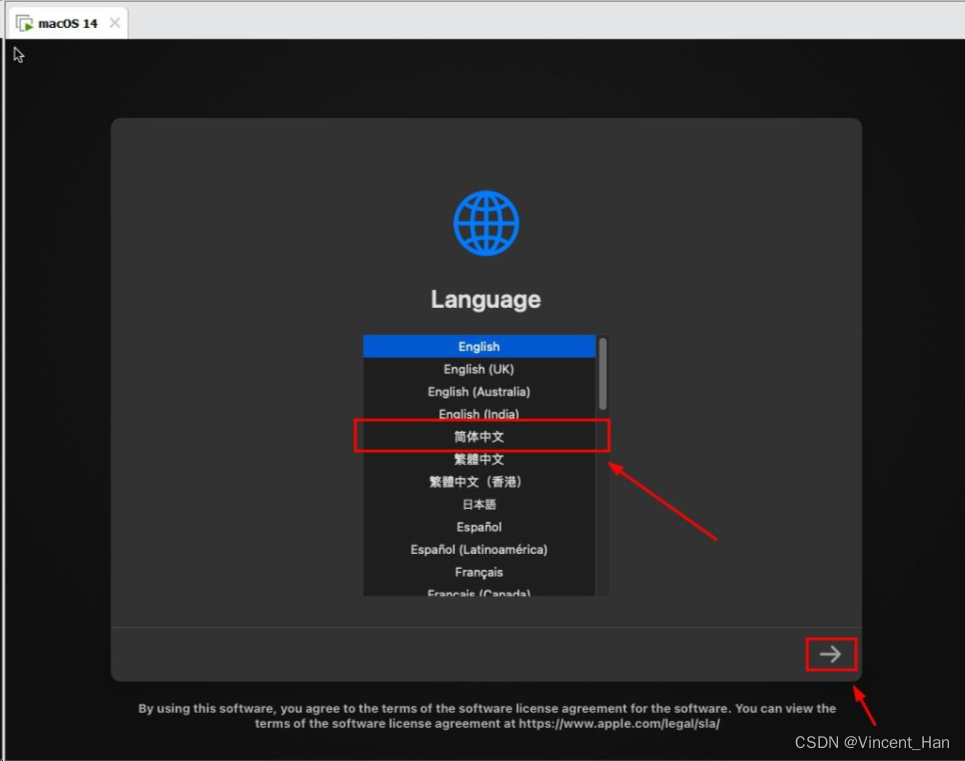
Task: Select English (UK) language
Action: click(x=479, y=369)
